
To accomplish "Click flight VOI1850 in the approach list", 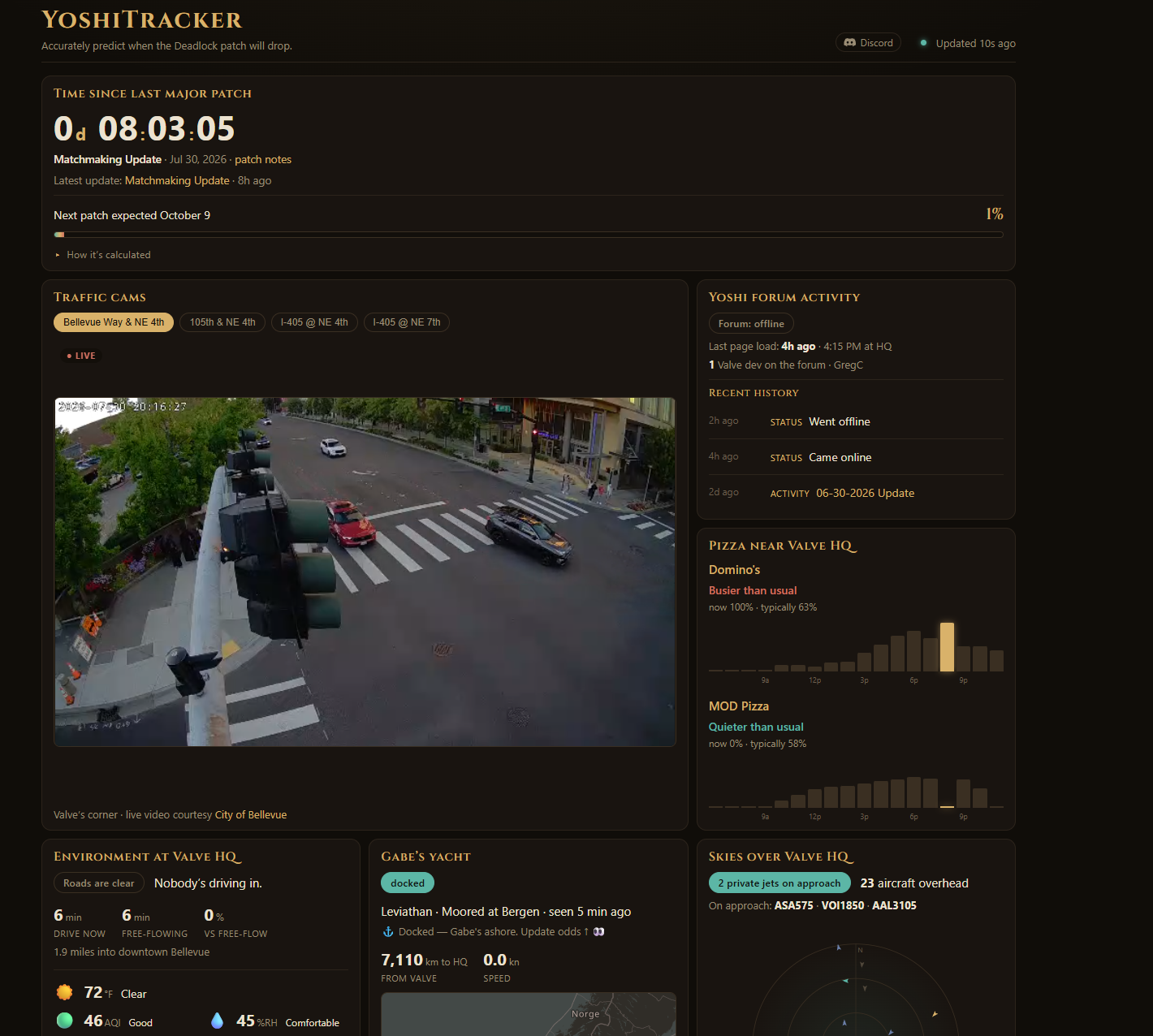I will (x=843, y=905).
